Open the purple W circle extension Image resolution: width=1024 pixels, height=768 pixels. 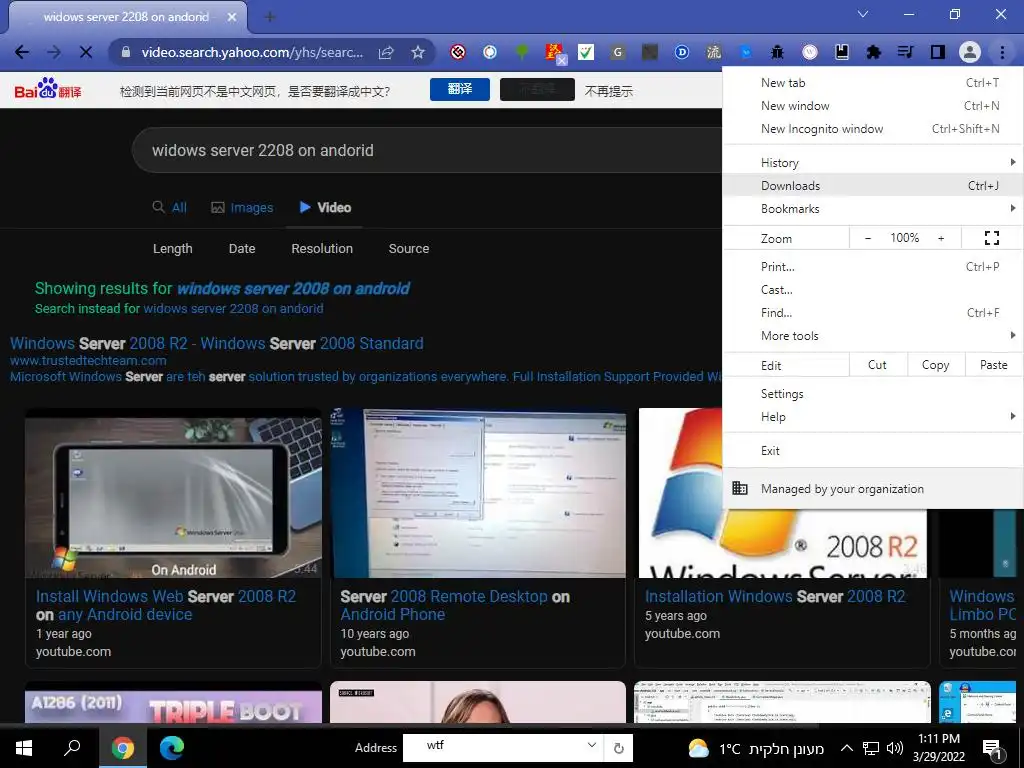coord(810,52)
